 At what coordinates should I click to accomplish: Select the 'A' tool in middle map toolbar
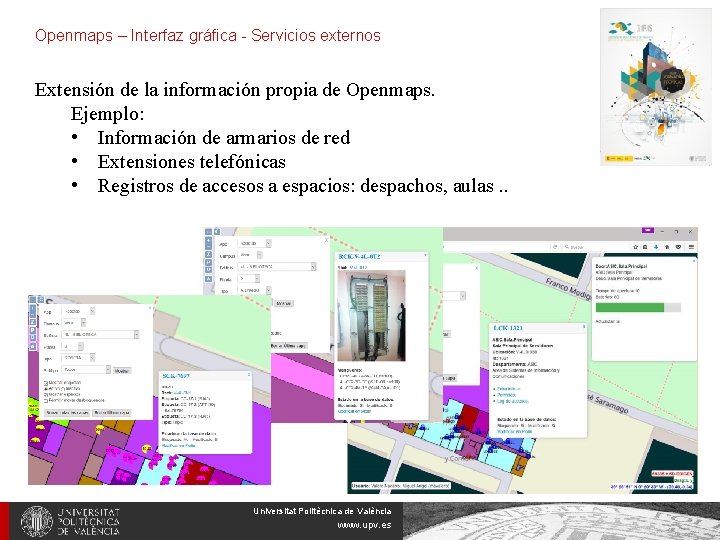click(x=208, y=279)
